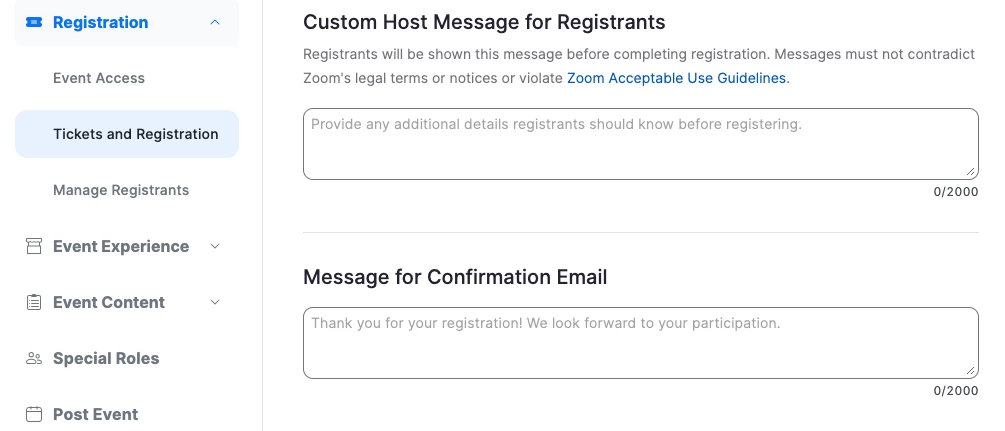
Task: Click the Registration ticket icon
Action: point(34,22)
